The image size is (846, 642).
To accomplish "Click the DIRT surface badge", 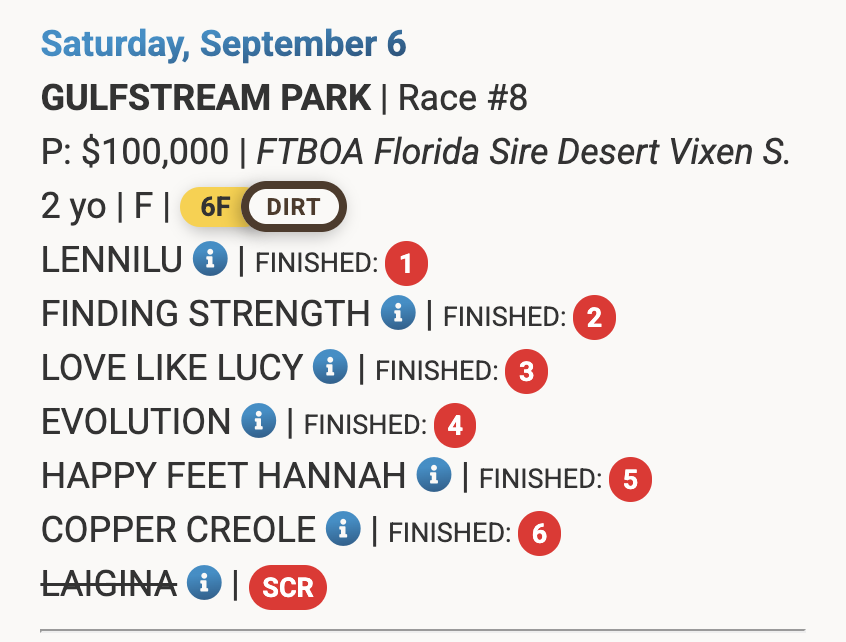I will point(294,208).
